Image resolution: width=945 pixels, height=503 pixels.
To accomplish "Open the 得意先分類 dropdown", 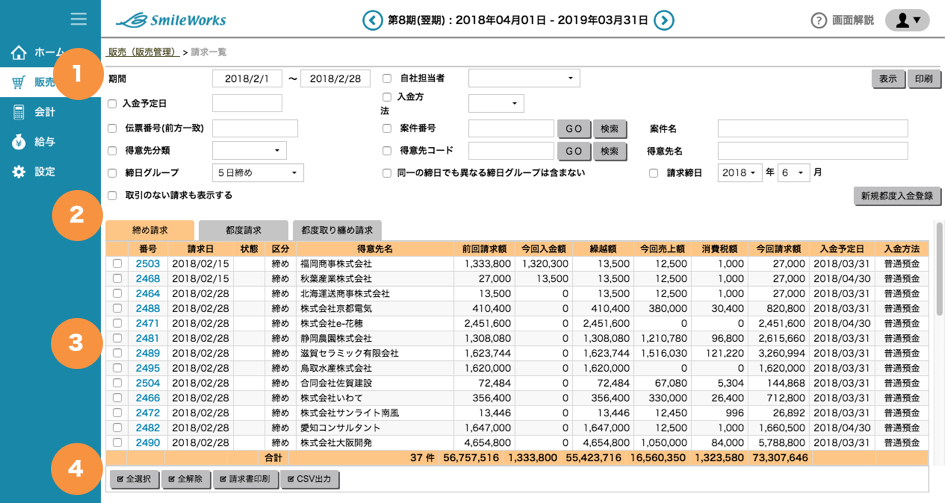I will 249,151.
